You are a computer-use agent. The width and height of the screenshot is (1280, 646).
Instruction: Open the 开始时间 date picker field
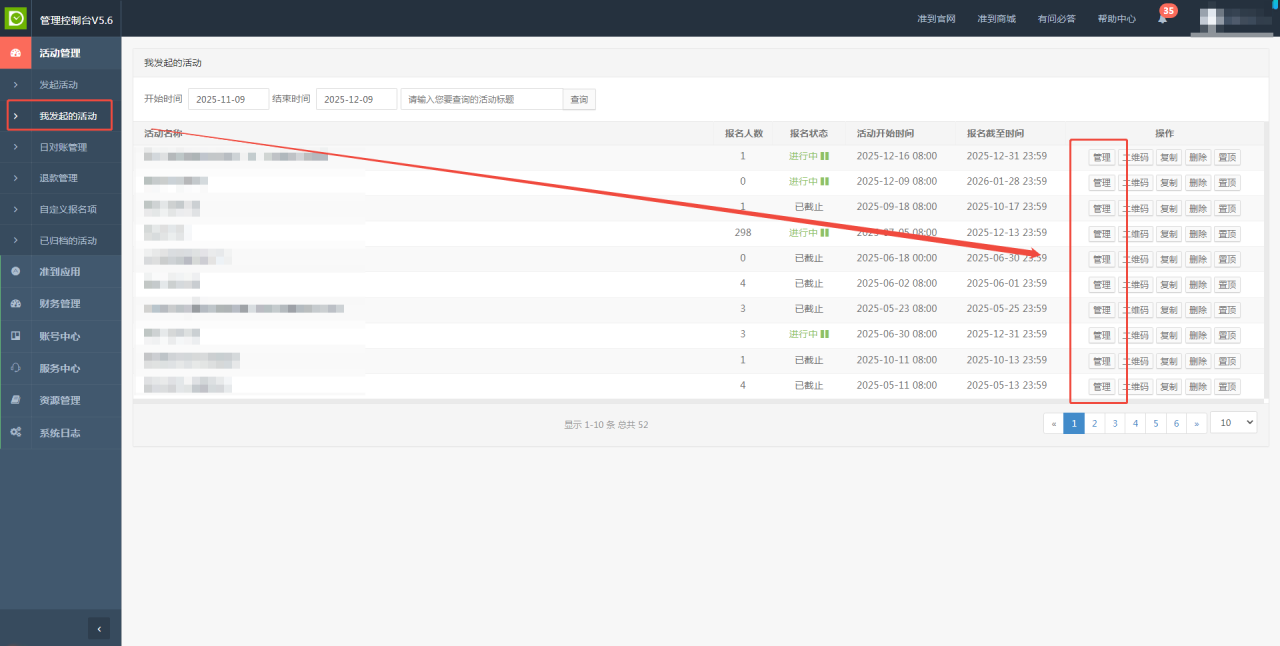[228, 99]
